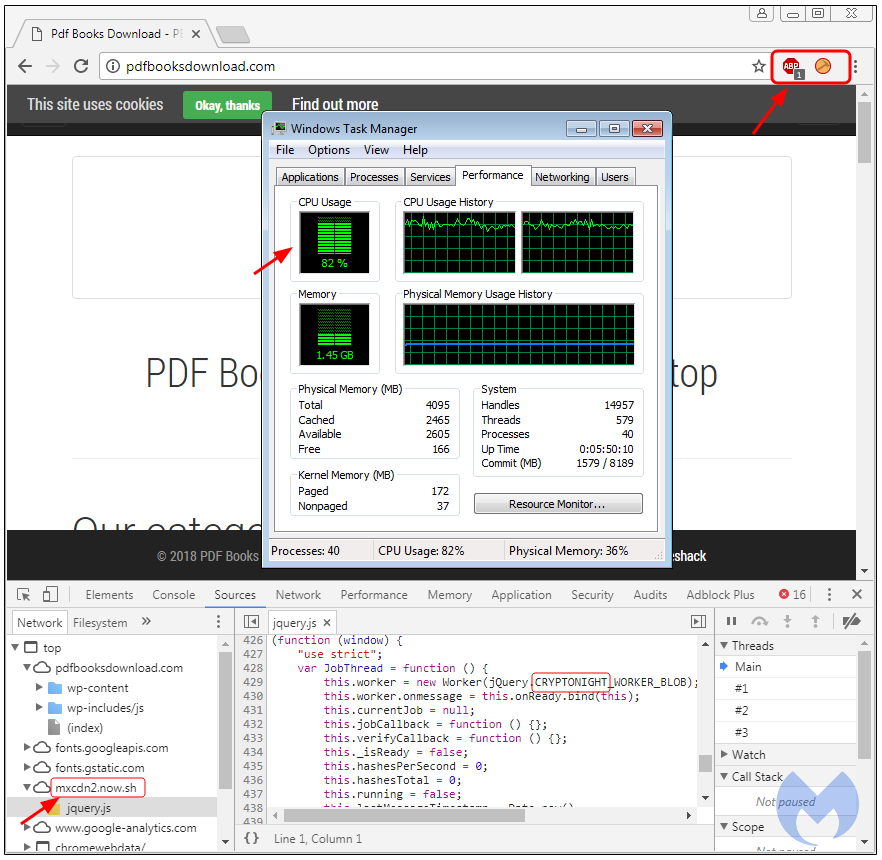
Task: Reload the page with refresh icon
Action: coord(81,66)
